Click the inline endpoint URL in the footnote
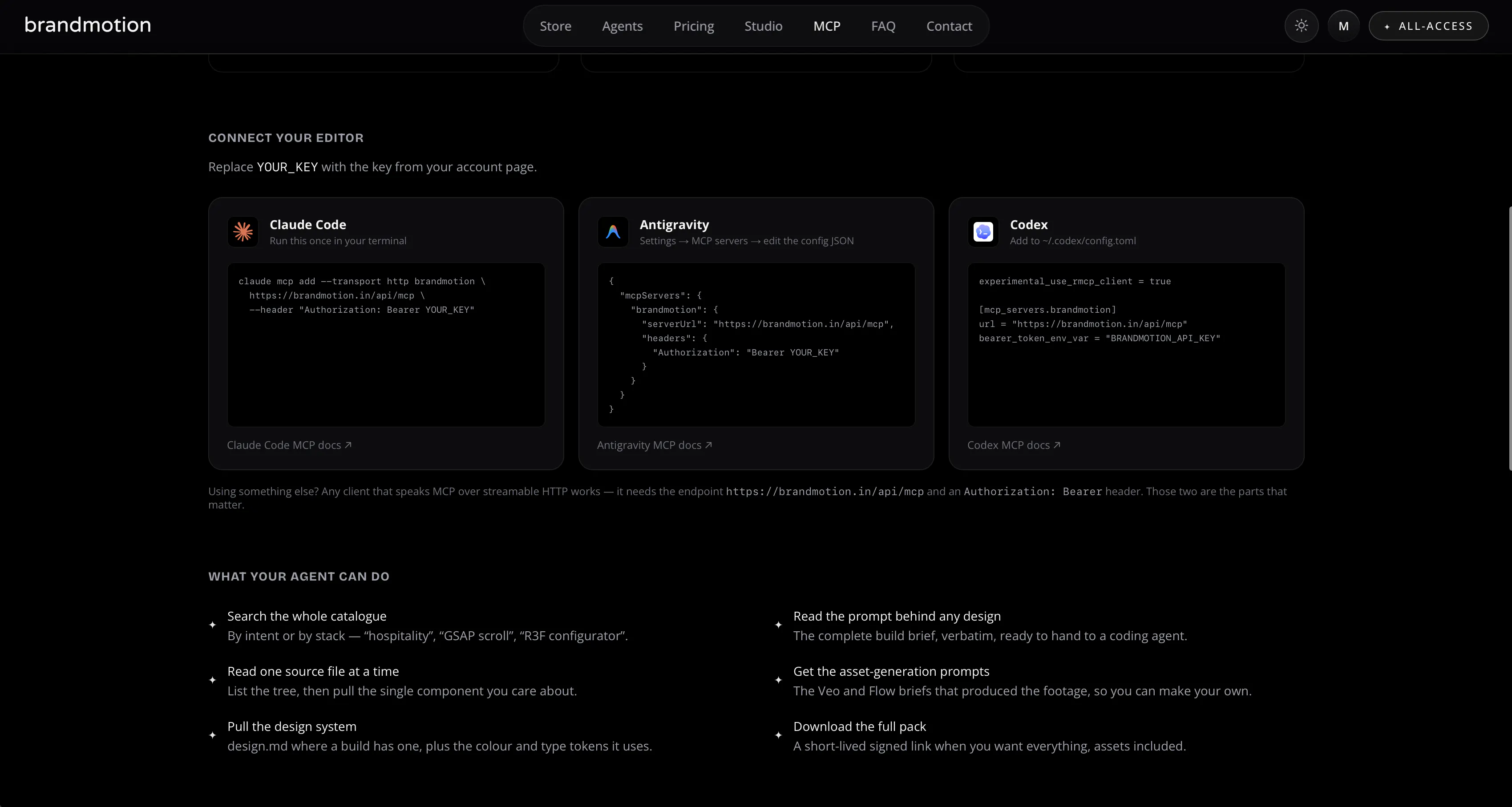Screen dimensions: 1512x807 pos(825,492)
